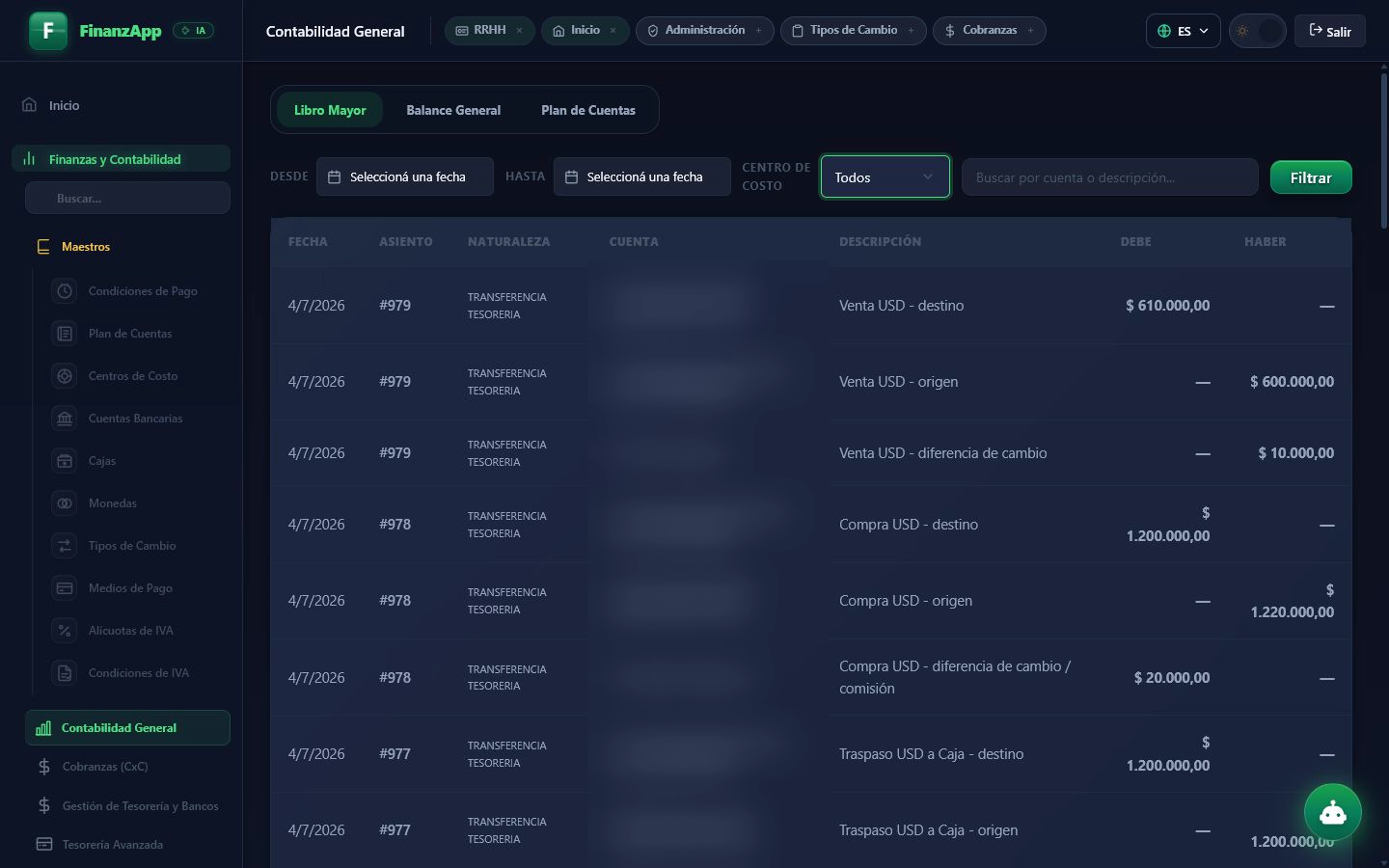Open Condiciones de Pago clock icon

coord(65,291)
